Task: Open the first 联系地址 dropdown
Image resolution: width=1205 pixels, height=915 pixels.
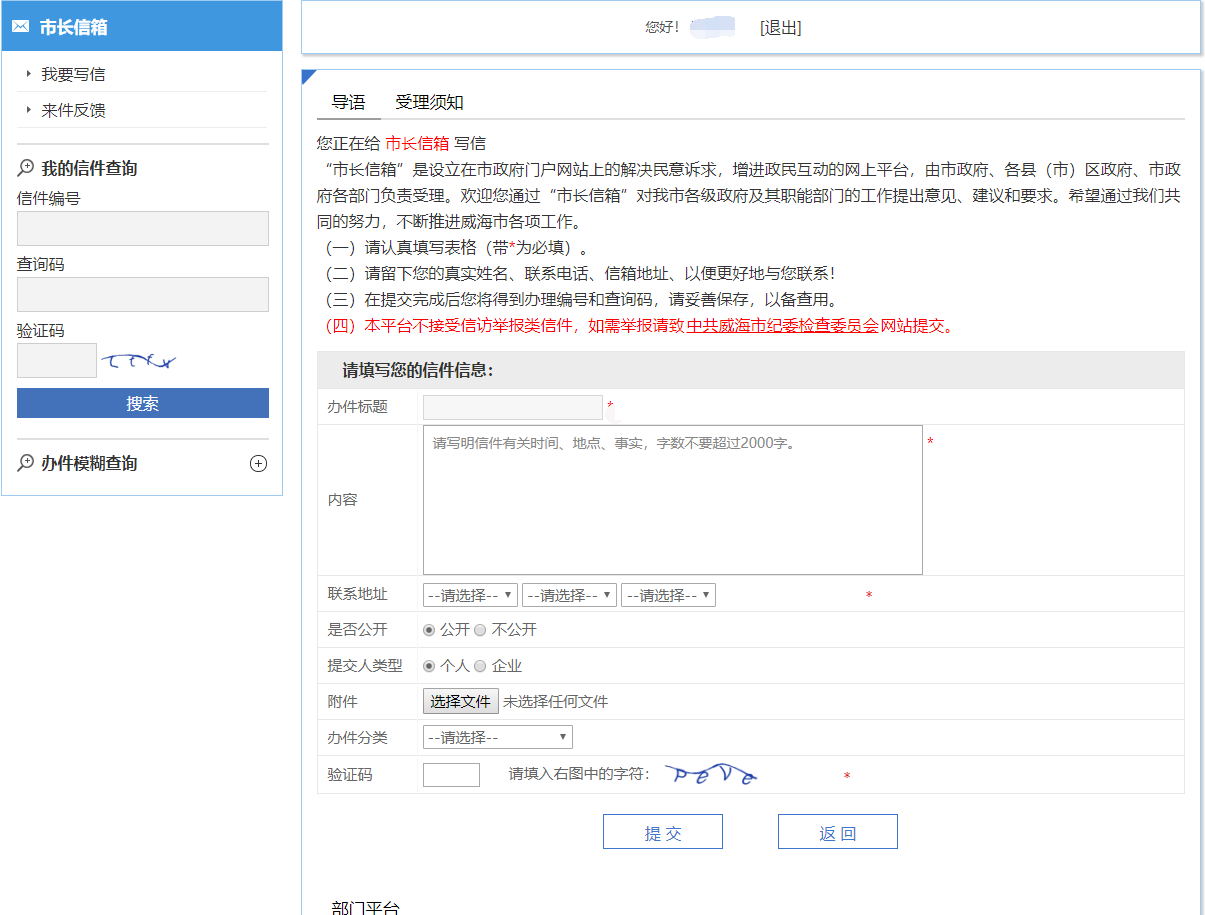Action: pyautogui.click(x=470, y=595)
